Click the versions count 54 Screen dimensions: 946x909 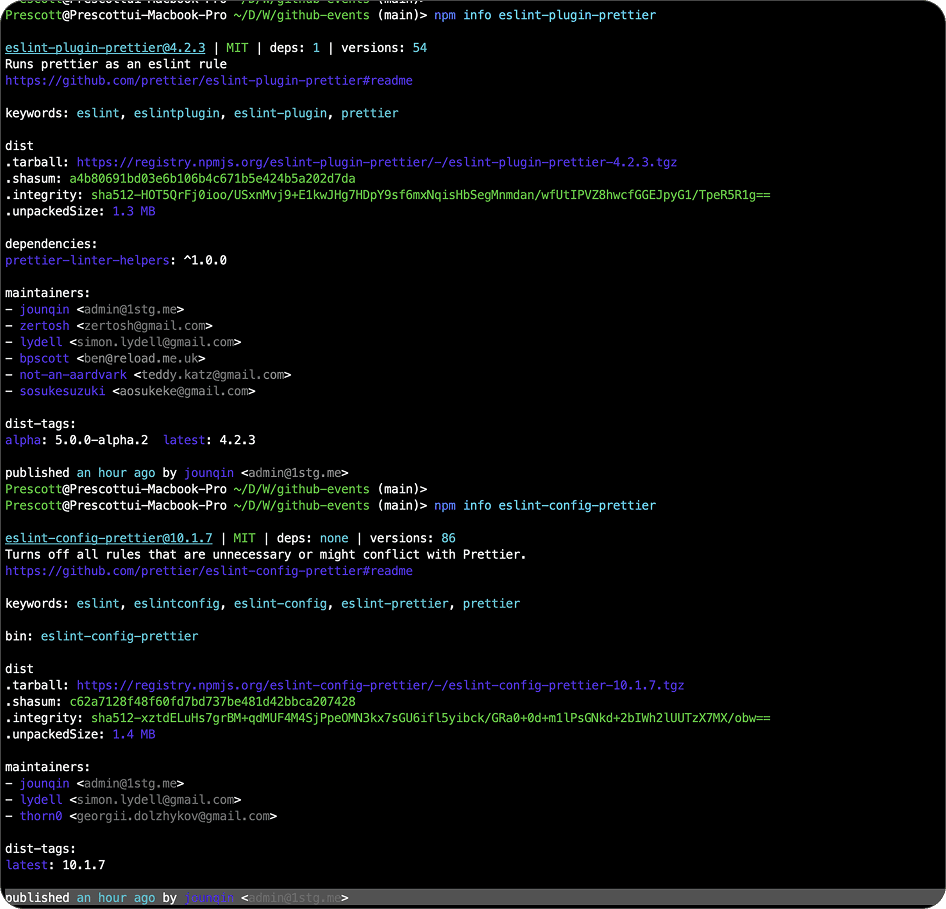(420, 48)
